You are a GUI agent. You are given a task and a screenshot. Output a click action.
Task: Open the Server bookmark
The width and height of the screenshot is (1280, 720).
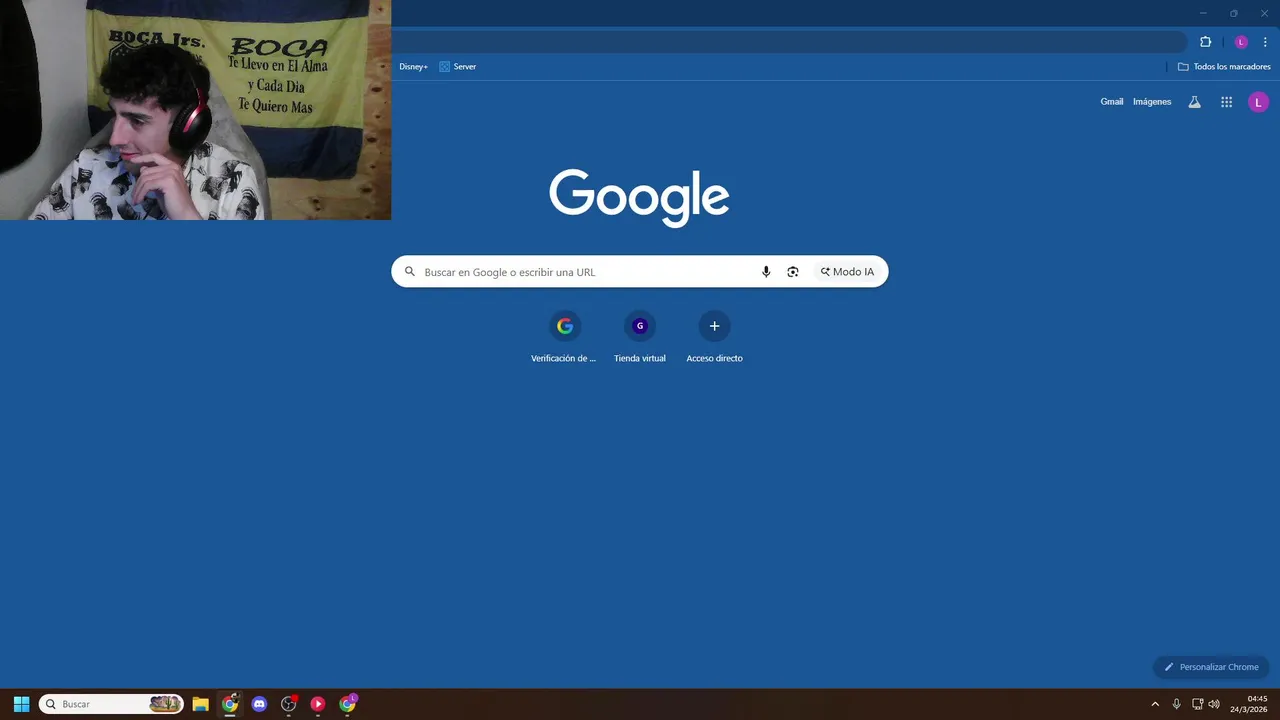[x=458, y=67]
